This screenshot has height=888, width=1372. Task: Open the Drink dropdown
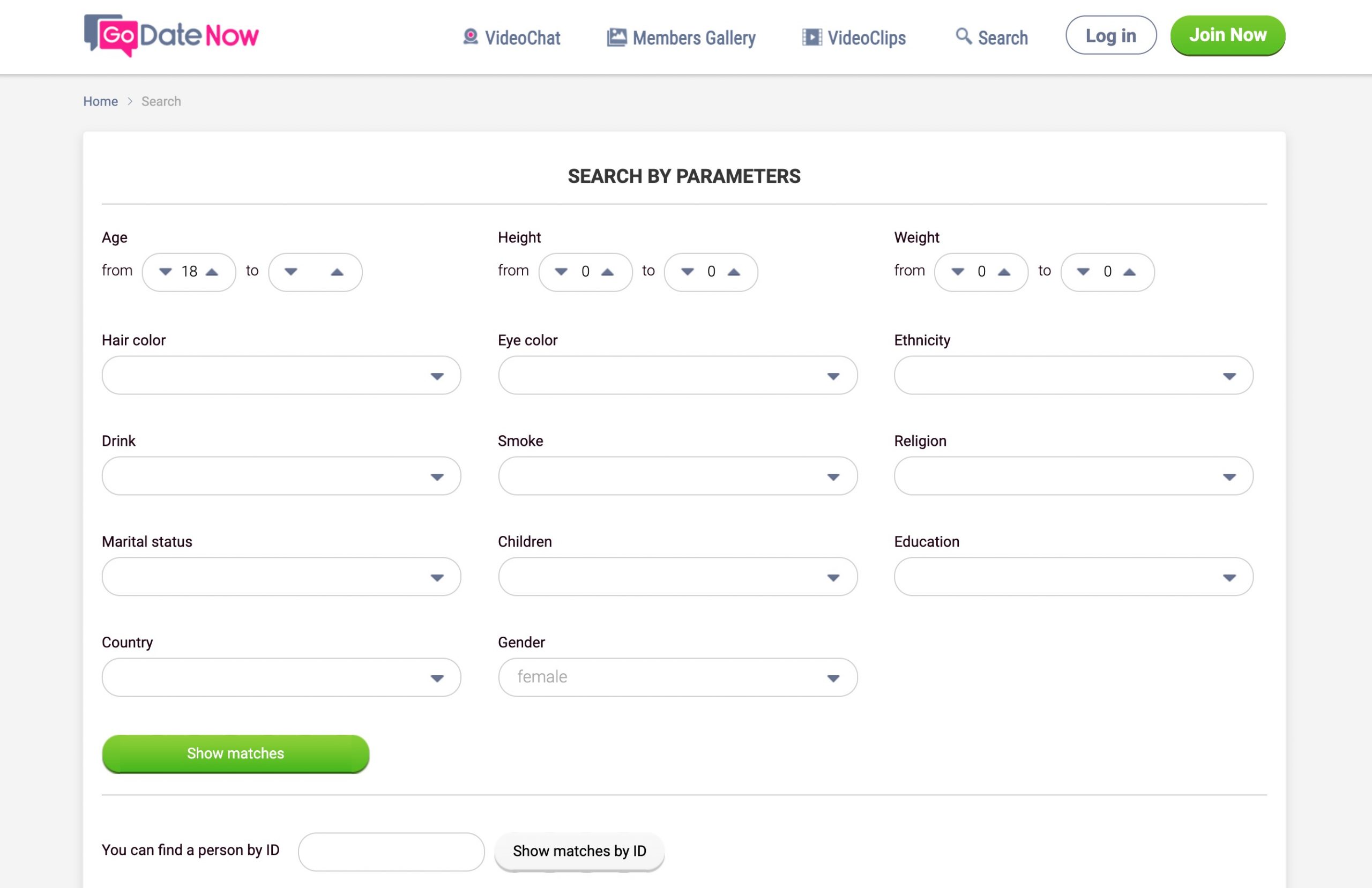(281, 476)
